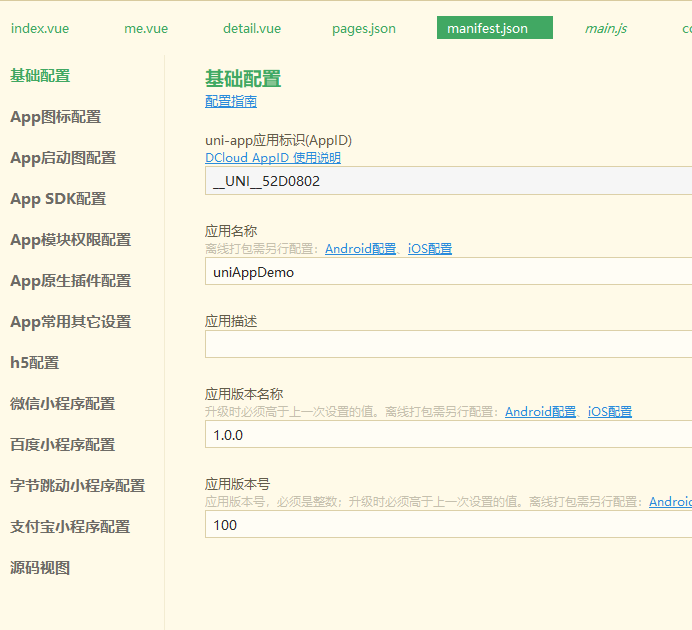The image size is (692, 630).
Task: Go to App常用其它设置
Action: (x=71, y=322)
